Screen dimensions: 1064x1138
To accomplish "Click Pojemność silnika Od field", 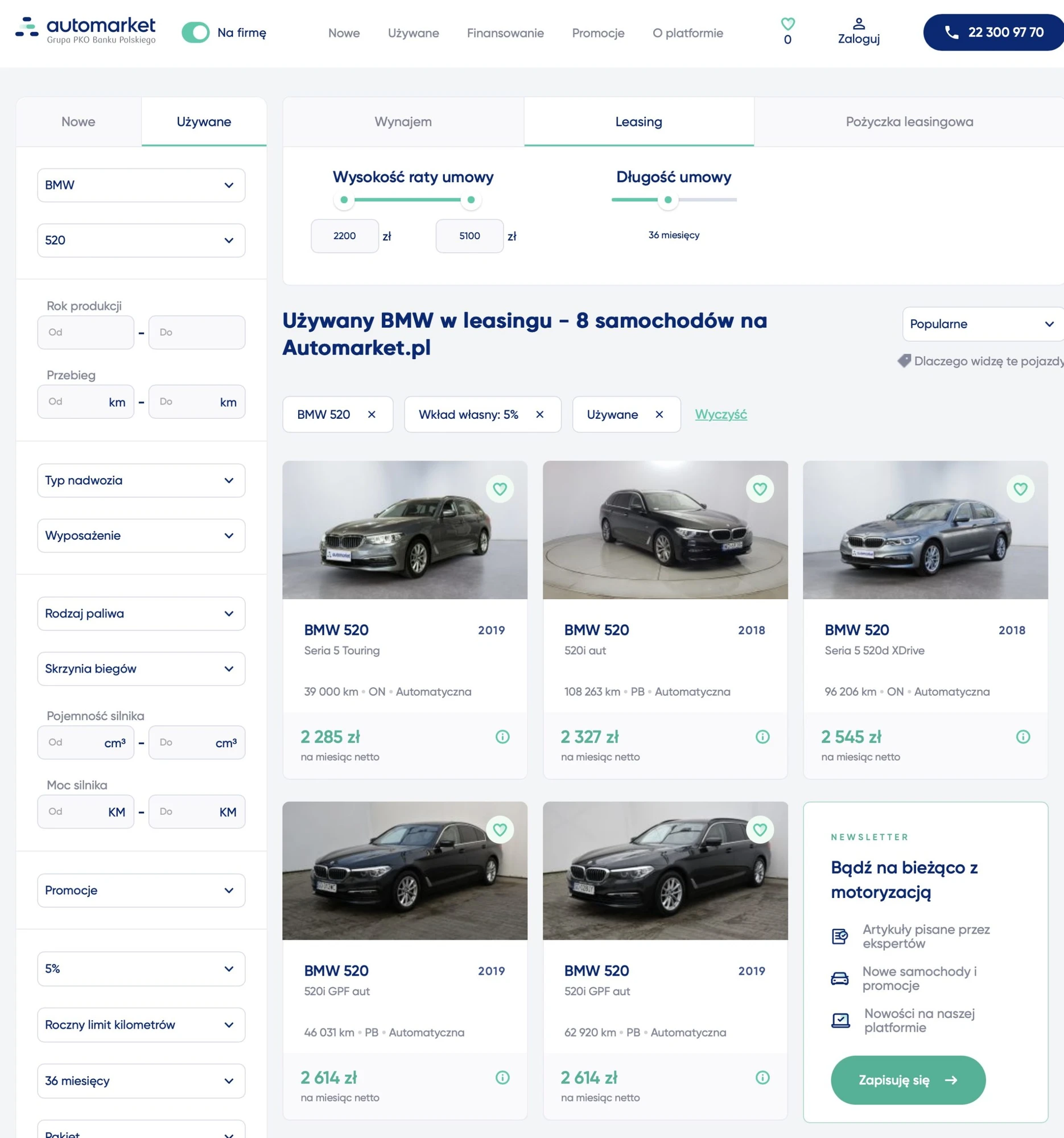I will point(86,743).
